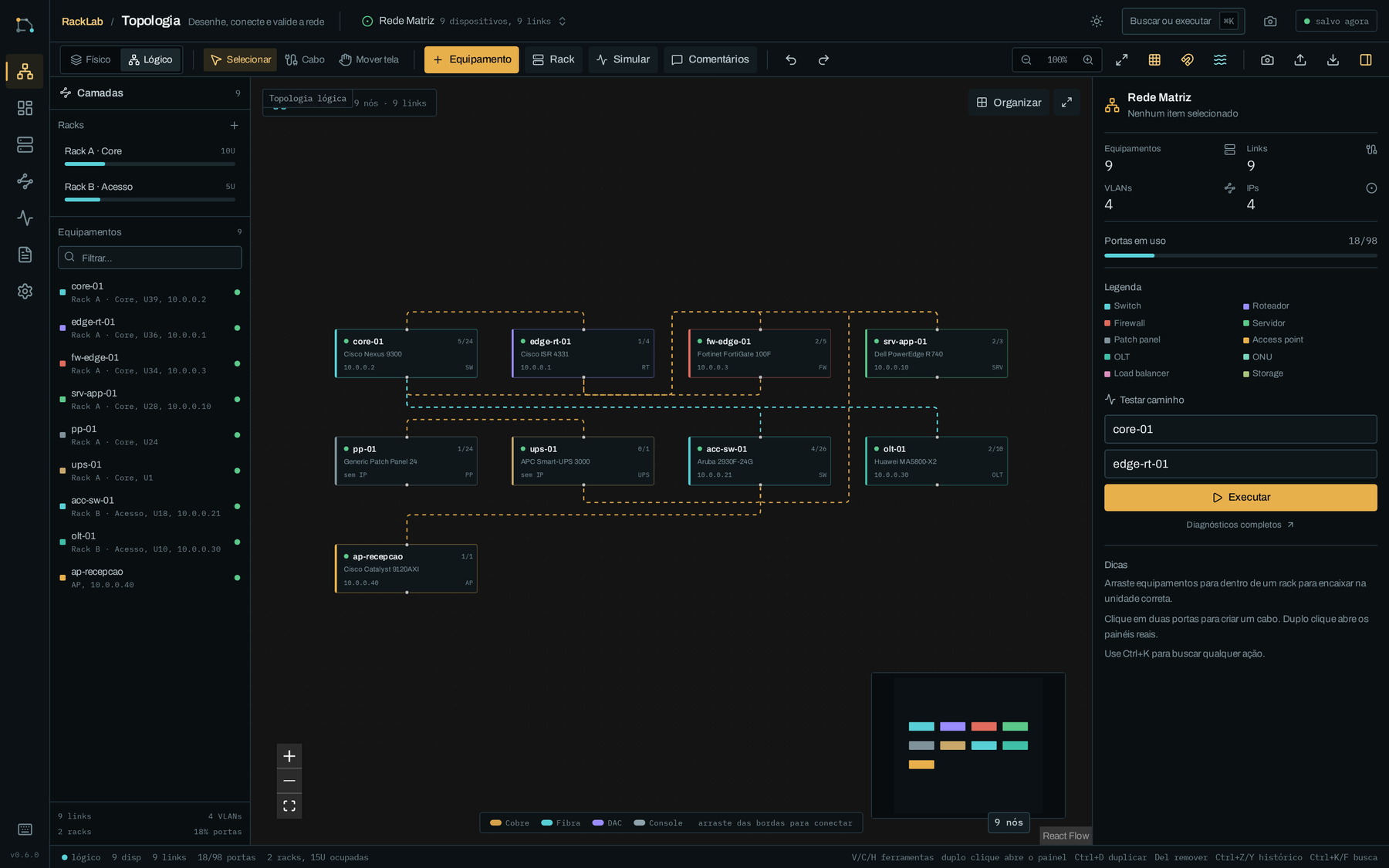Click the Organizar button
This screenshot has height=868, width=1389.
1009,102
